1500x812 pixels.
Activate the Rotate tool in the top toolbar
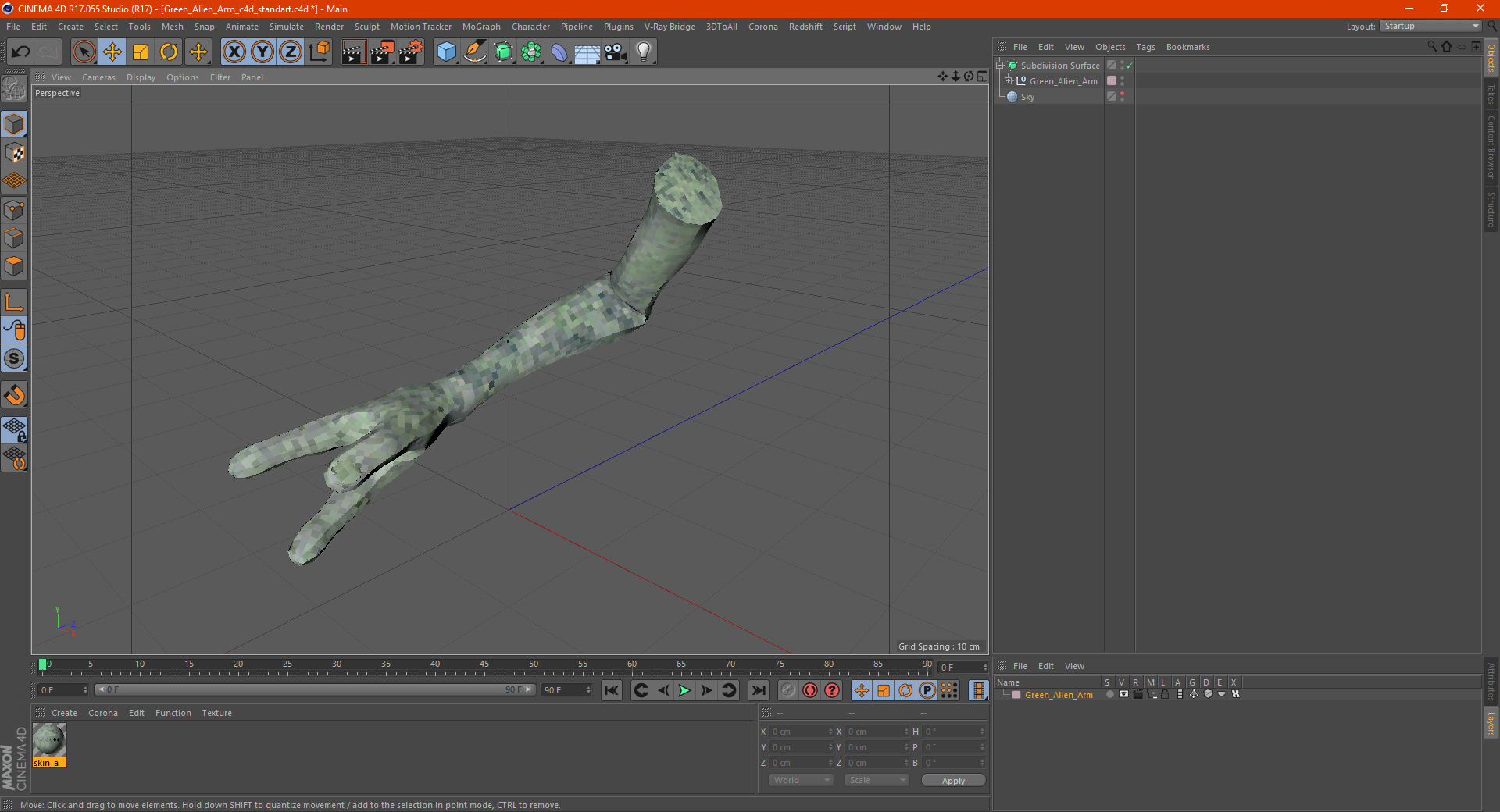(169, 52)
